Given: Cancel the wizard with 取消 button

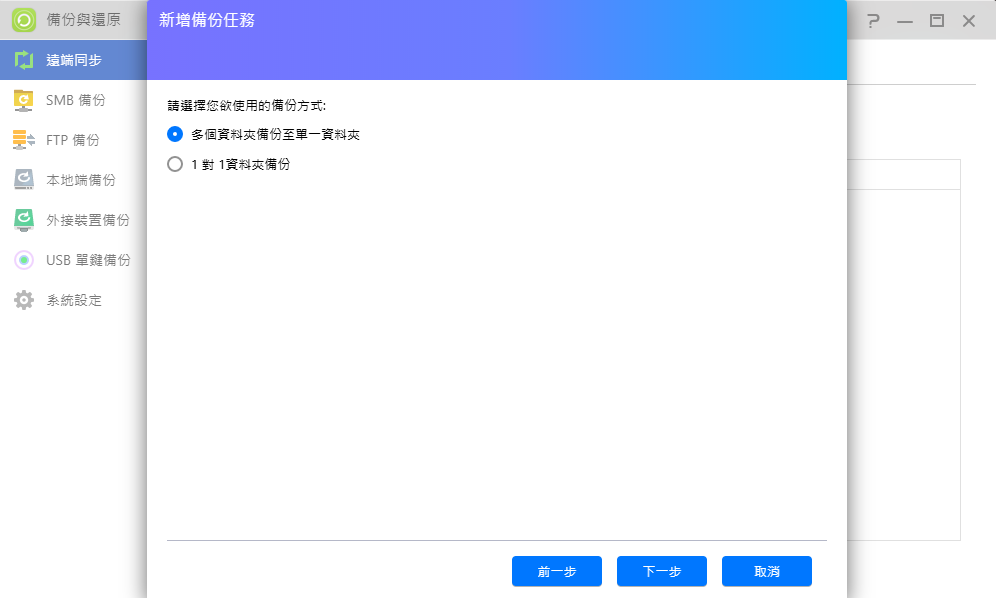Looking at the screenshot, I should click(767, 571).
